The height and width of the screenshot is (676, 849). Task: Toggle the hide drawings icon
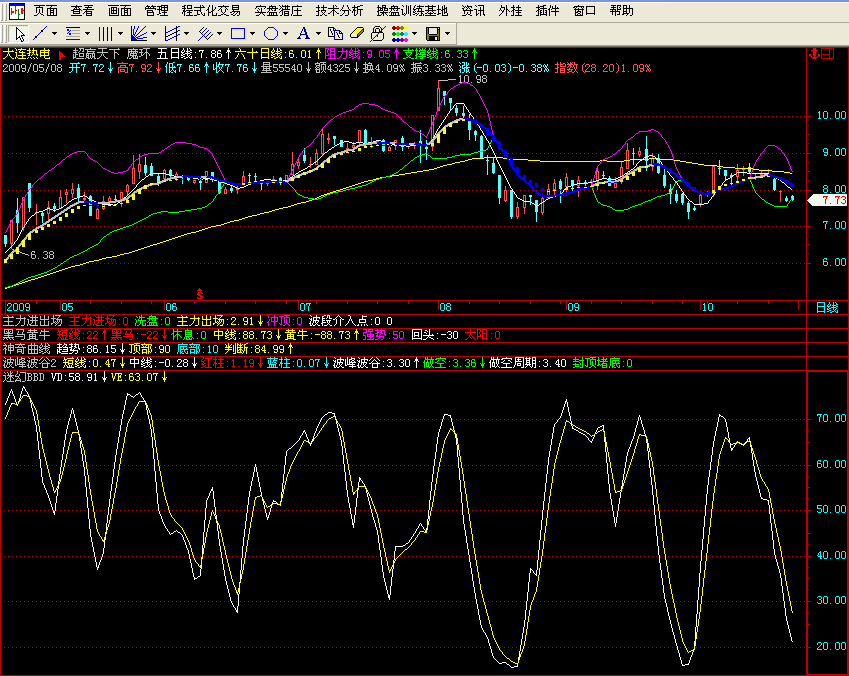378,33
